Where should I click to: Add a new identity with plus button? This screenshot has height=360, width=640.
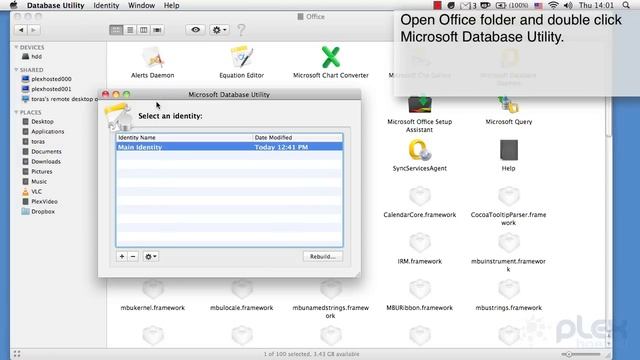pyautogui.click(x=122, y=256)
